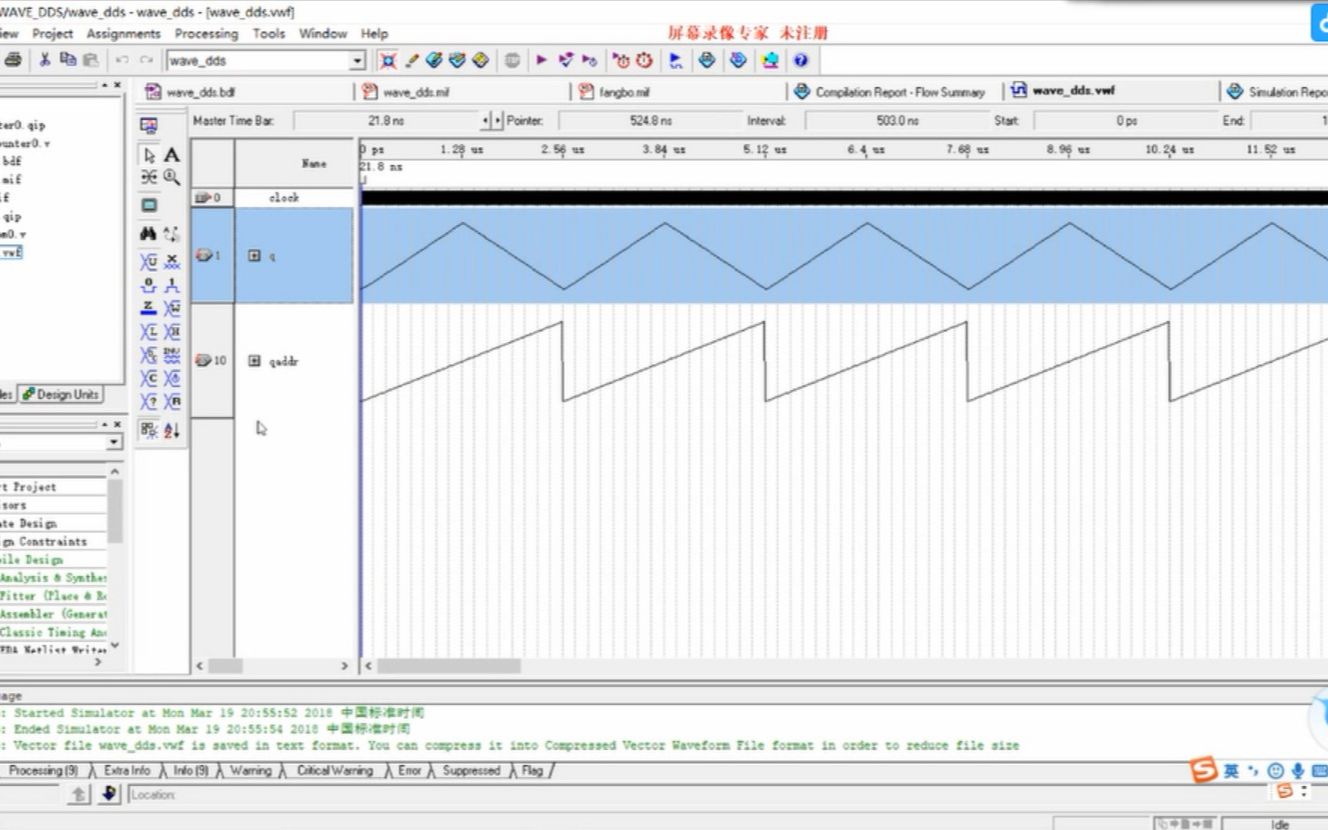Select the Waveform Editing tool

[149, 177]
